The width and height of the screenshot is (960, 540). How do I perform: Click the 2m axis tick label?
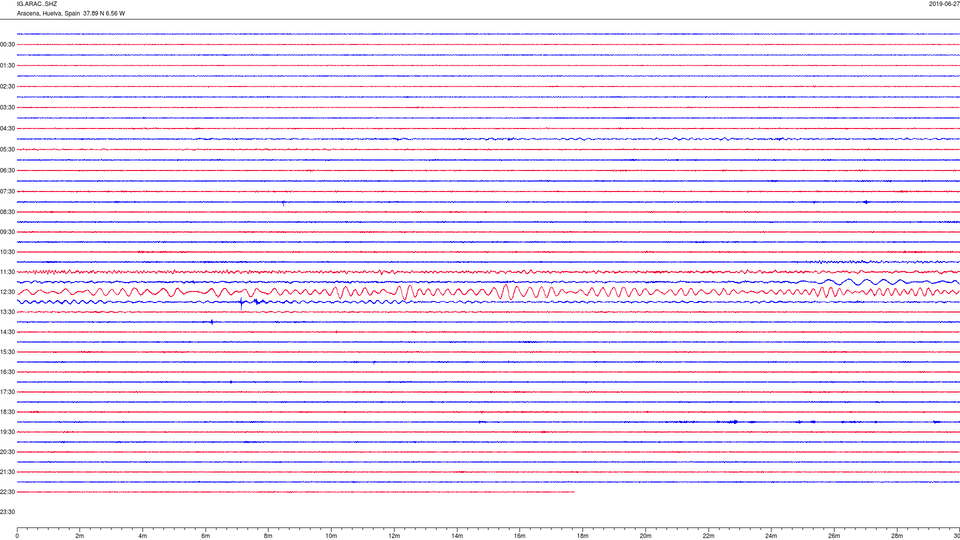pos(80,536)
